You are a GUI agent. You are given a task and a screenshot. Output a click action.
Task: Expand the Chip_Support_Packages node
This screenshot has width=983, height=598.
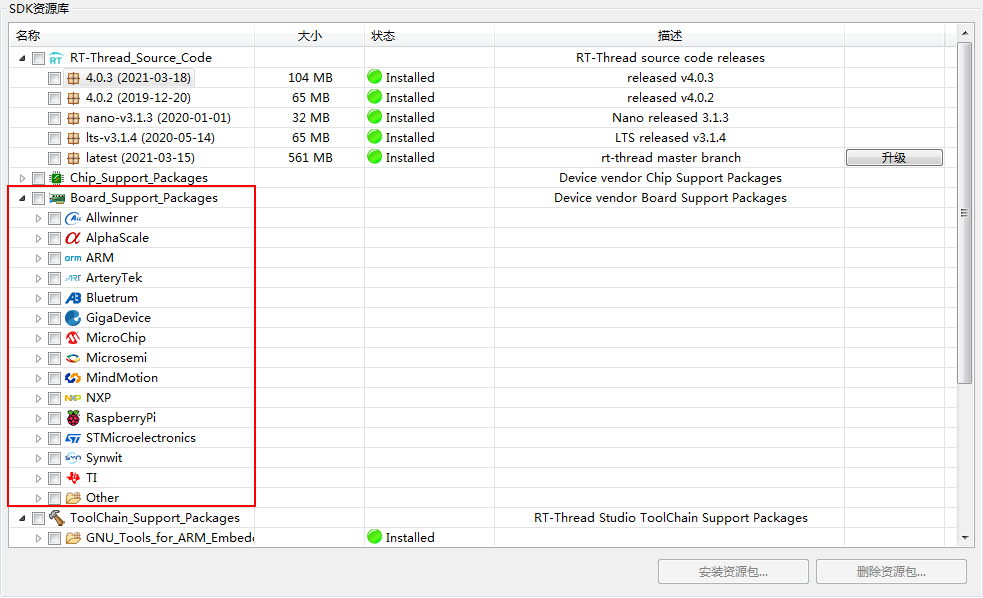tap(23, 179)
